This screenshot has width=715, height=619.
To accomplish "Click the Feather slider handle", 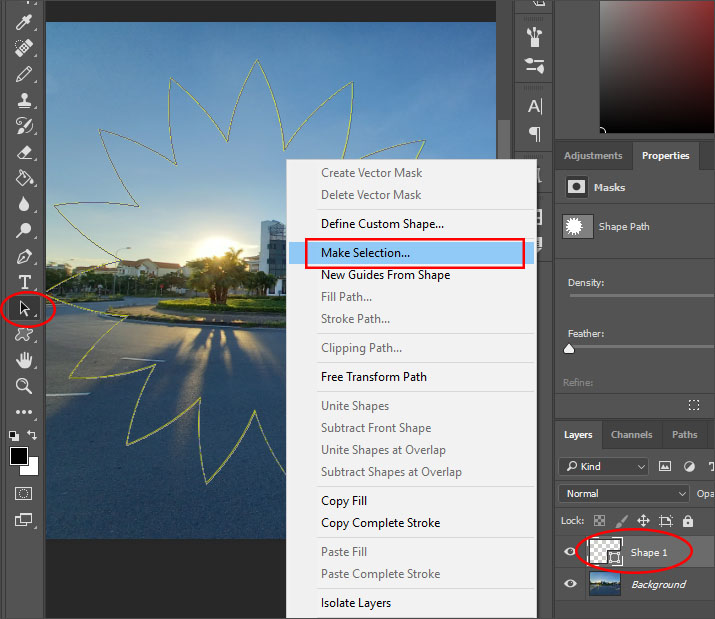I will coord(569,349).
